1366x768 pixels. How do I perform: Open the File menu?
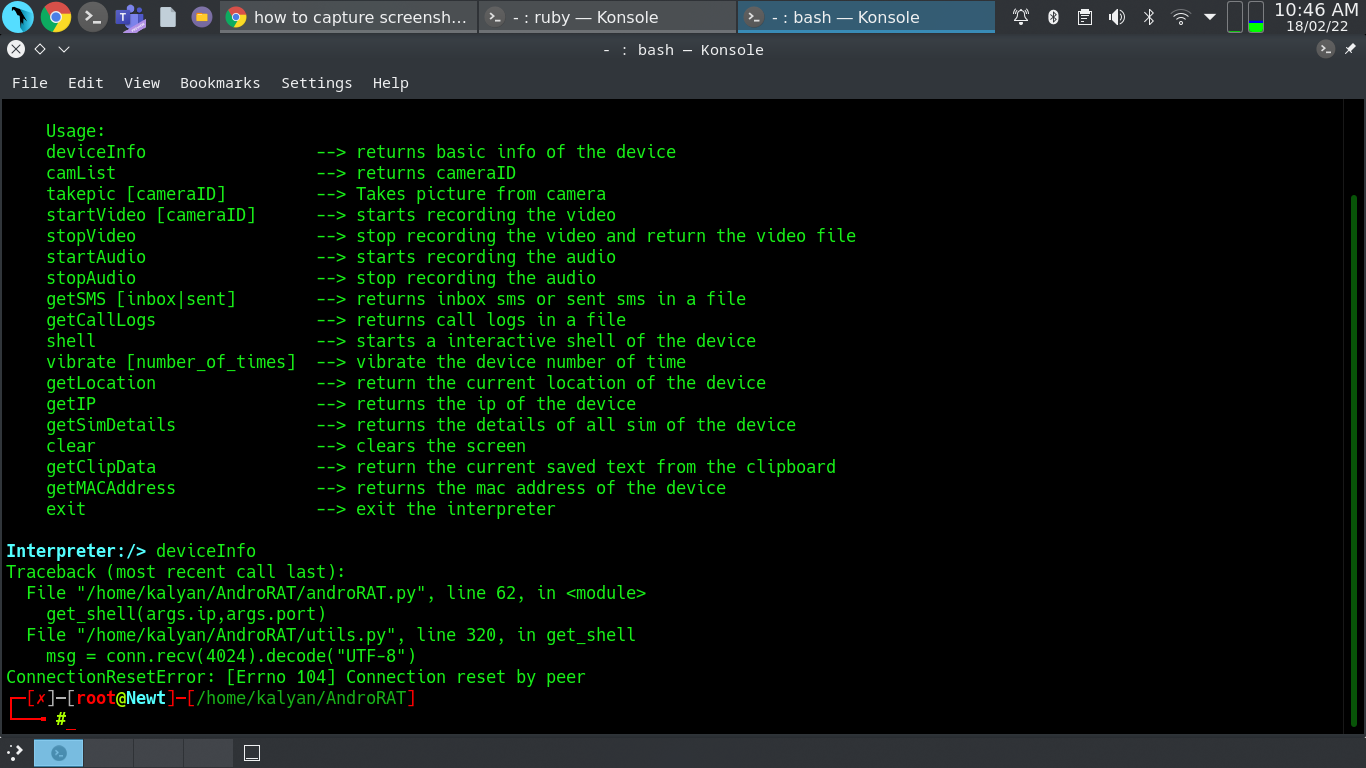(30, 83)
